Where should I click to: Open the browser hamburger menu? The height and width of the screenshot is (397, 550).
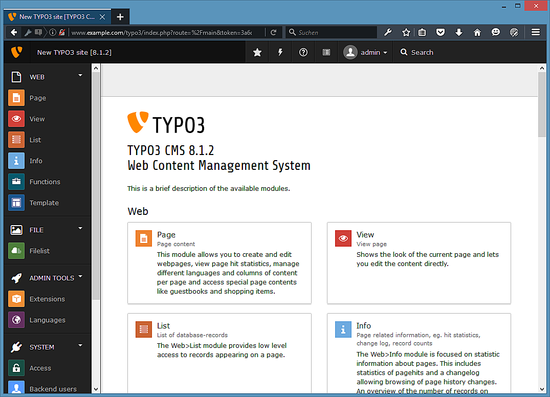(x=536, y=33)
